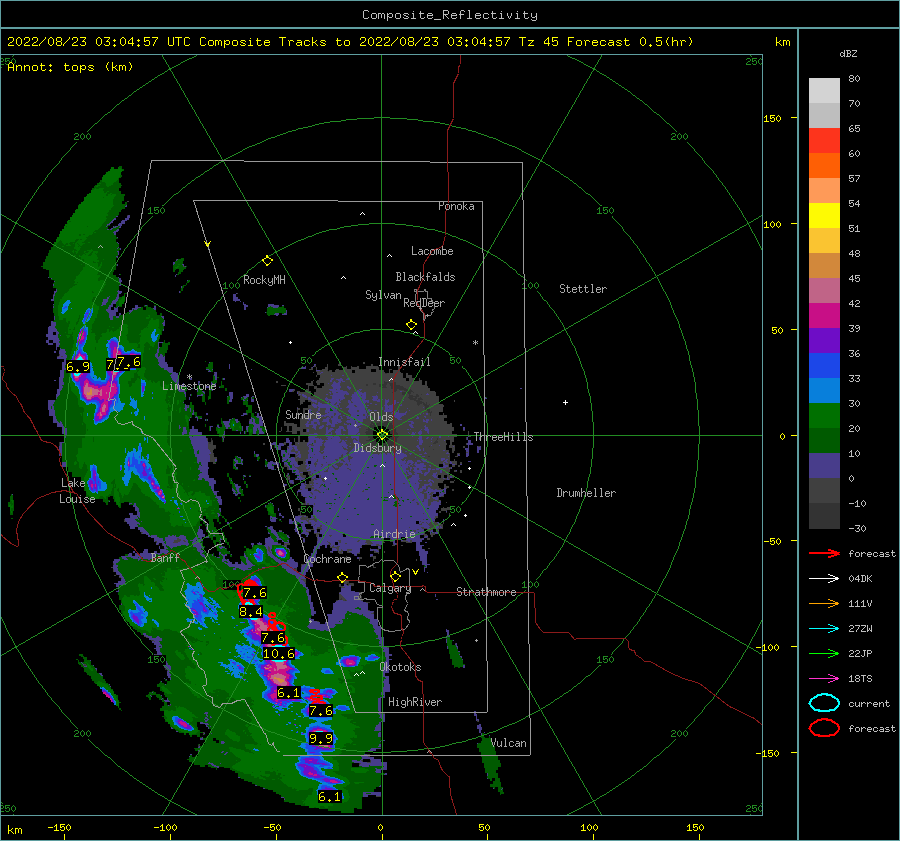Click the cyan current ellipse legend icon
The width and height of the screenshot is (900, 841).
824,703
